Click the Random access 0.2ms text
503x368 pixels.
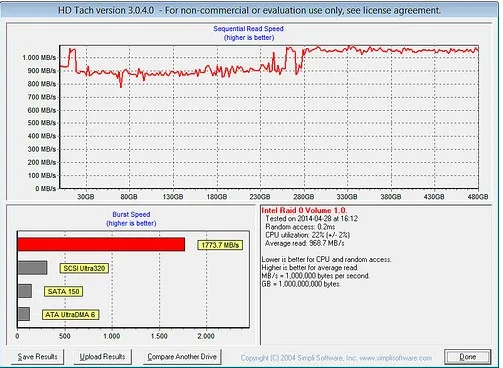300,227
